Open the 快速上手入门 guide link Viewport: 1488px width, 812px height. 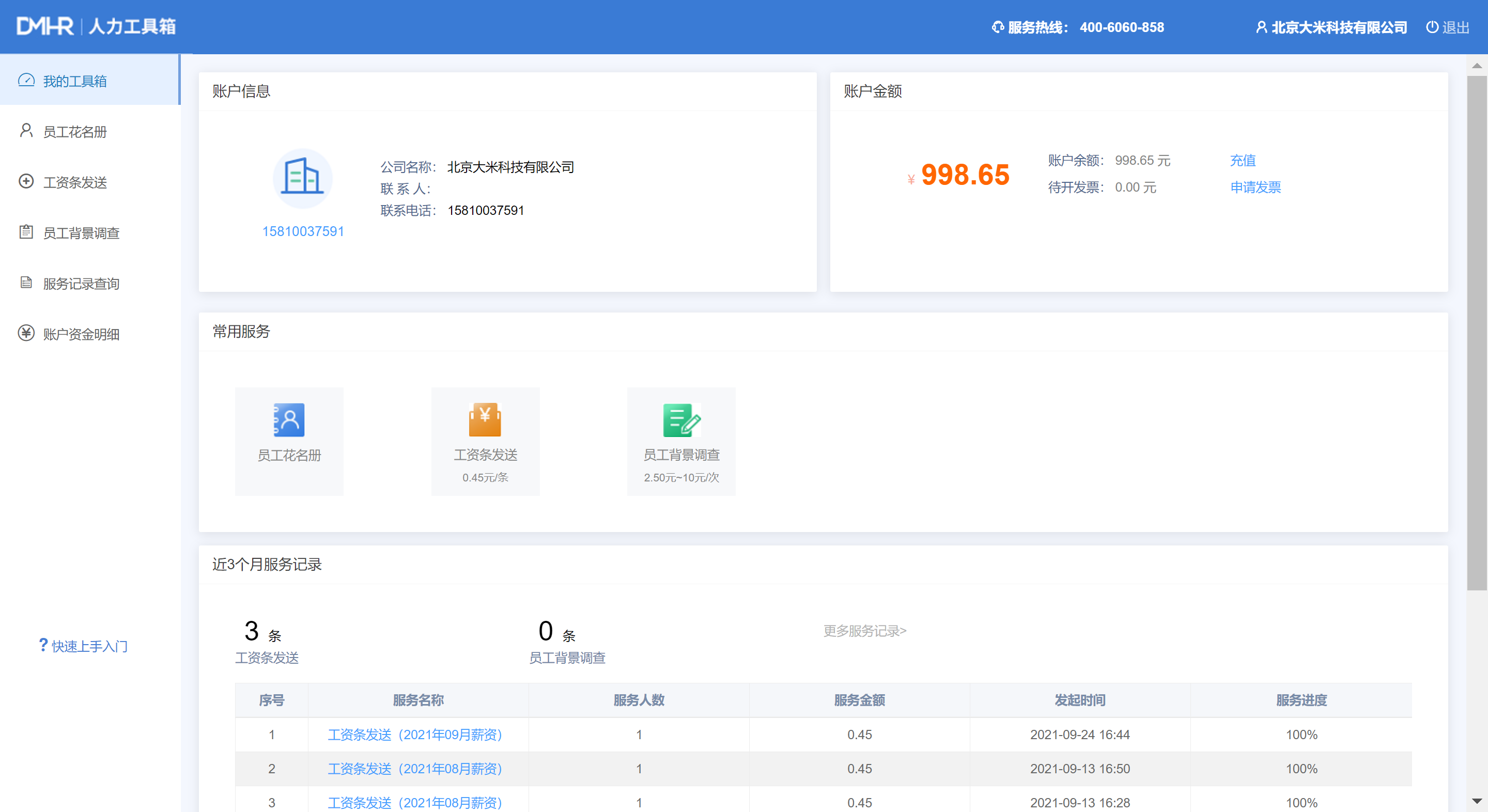coord(89,646)
